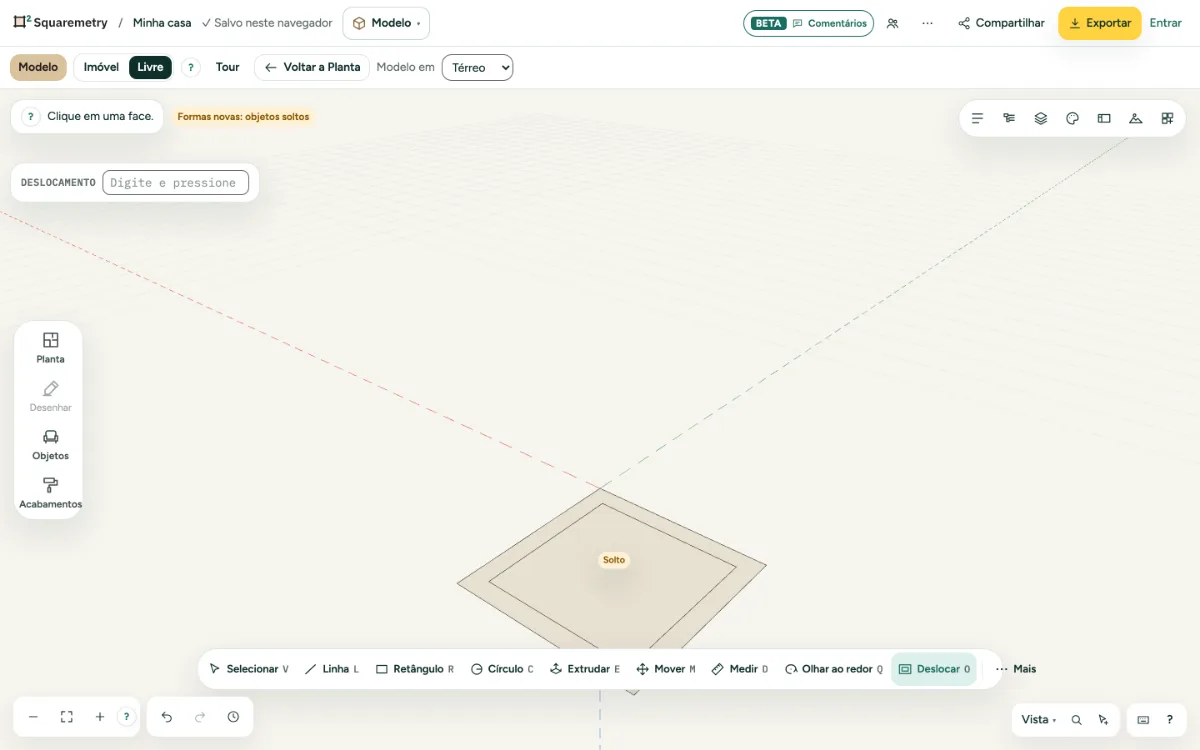Open the keyboard shortcuts icon
The image size is (1200, 750).
click(1143, 720)
